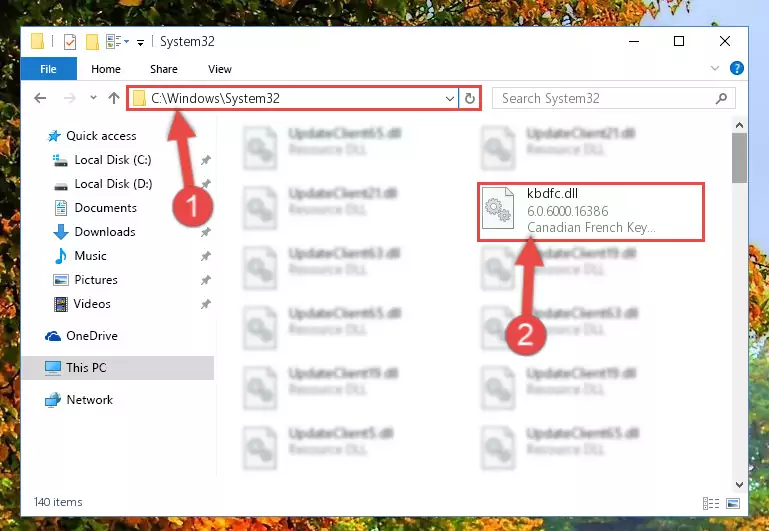Open Downloads in navigation pane
Viewport: 769px width, 531px height.
pyautogui.click(x=104, y=232)
